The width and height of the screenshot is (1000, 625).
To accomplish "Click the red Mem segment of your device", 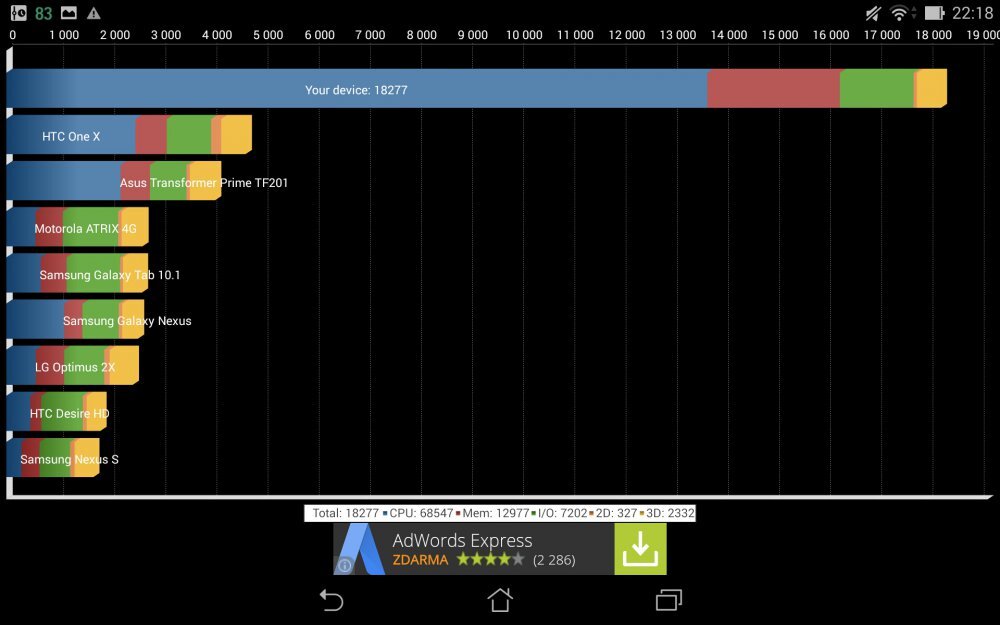I will pyautogui.click(x=773, y=89).
